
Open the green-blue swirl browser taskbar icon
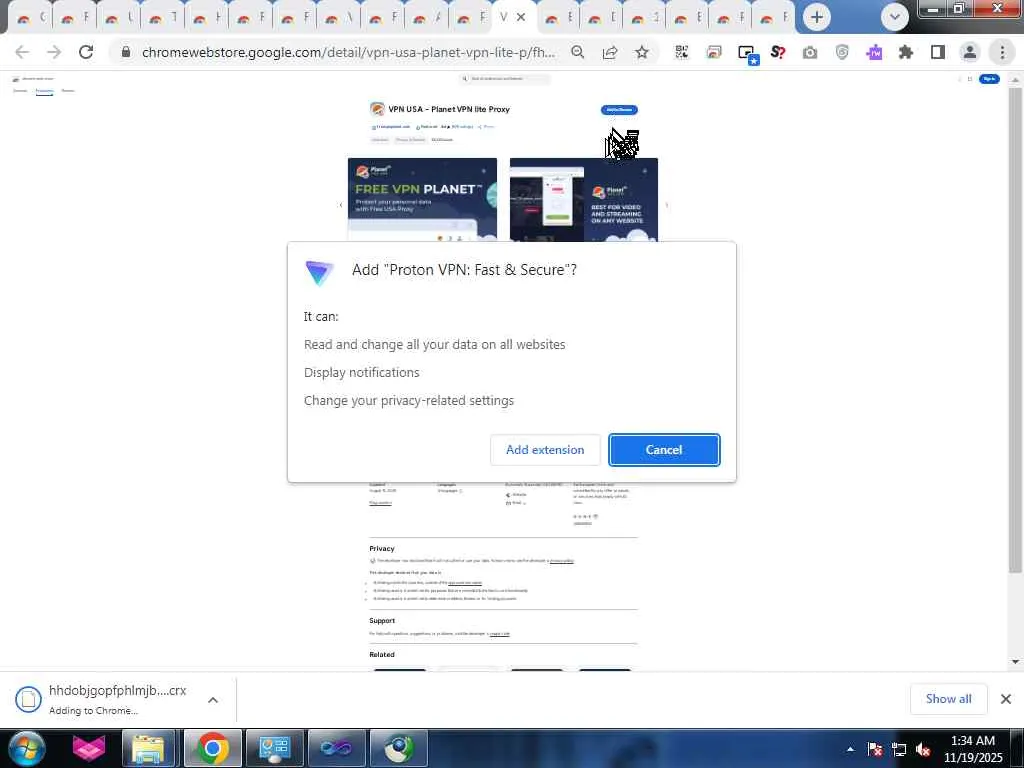click(x=398, y=748)
